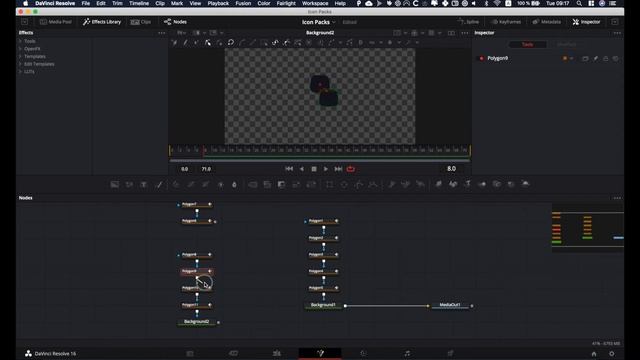Play the composition forward
Screen dimensions: 640x360
point(326,169)
